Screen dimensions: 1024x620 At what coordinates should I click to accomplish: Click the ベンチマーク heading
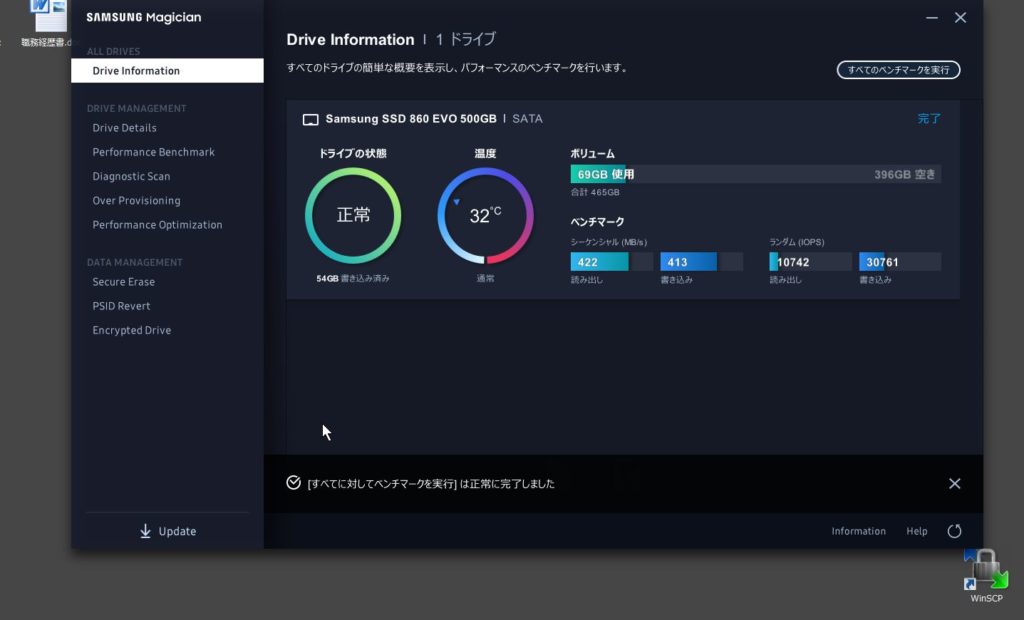pyautogui.click(x=597, y=222)
